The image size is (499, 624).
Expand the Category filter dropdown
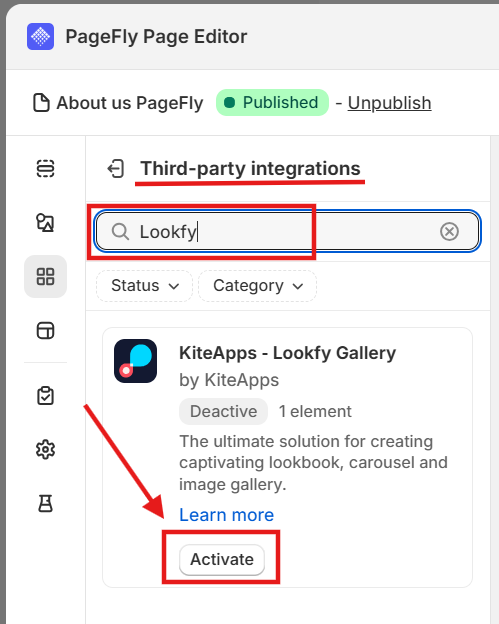[257, 286]
